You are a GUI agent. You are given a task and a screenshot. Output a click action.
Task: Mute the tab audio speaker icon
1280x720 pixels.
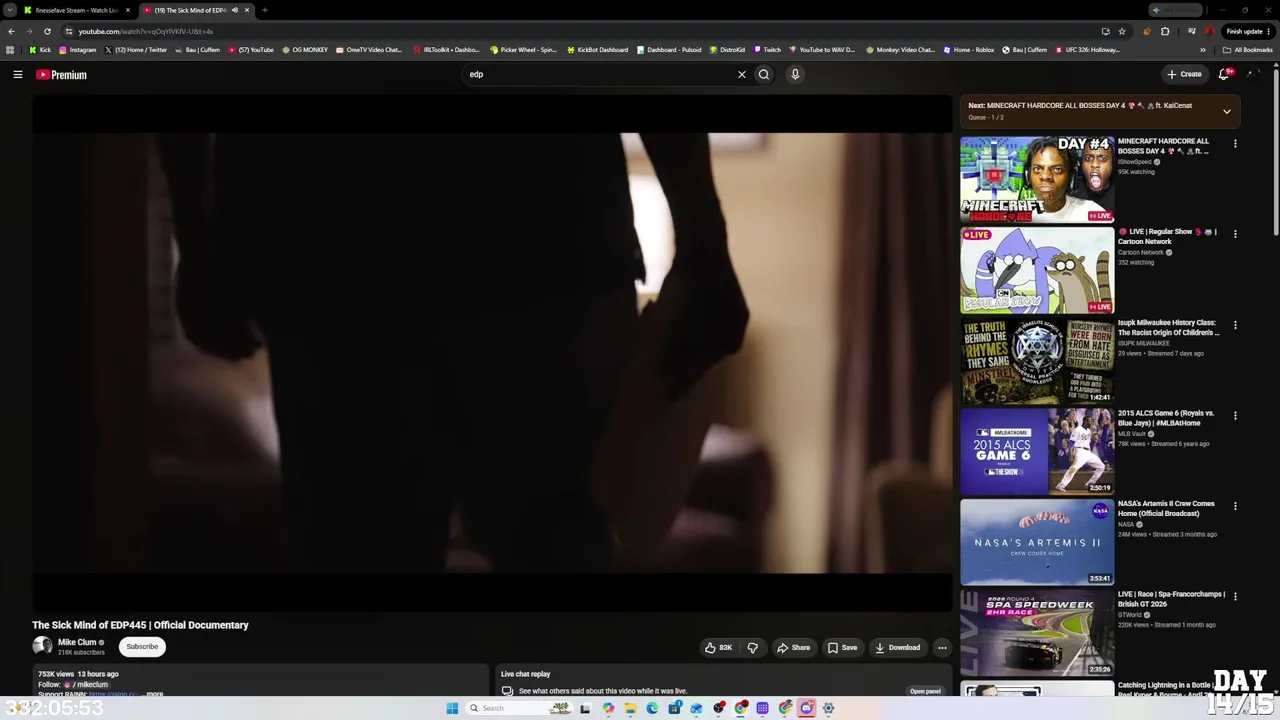pyautogui.click(x=234, y=10)
